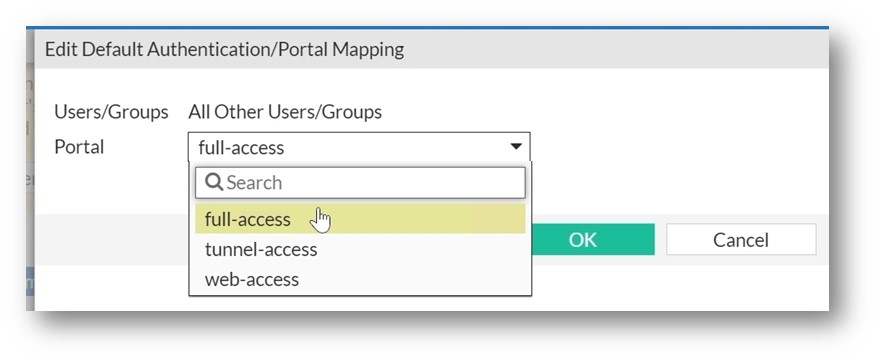
Task: Click the white dialog body right of Portal box
Action: click(x=674, y=147)
